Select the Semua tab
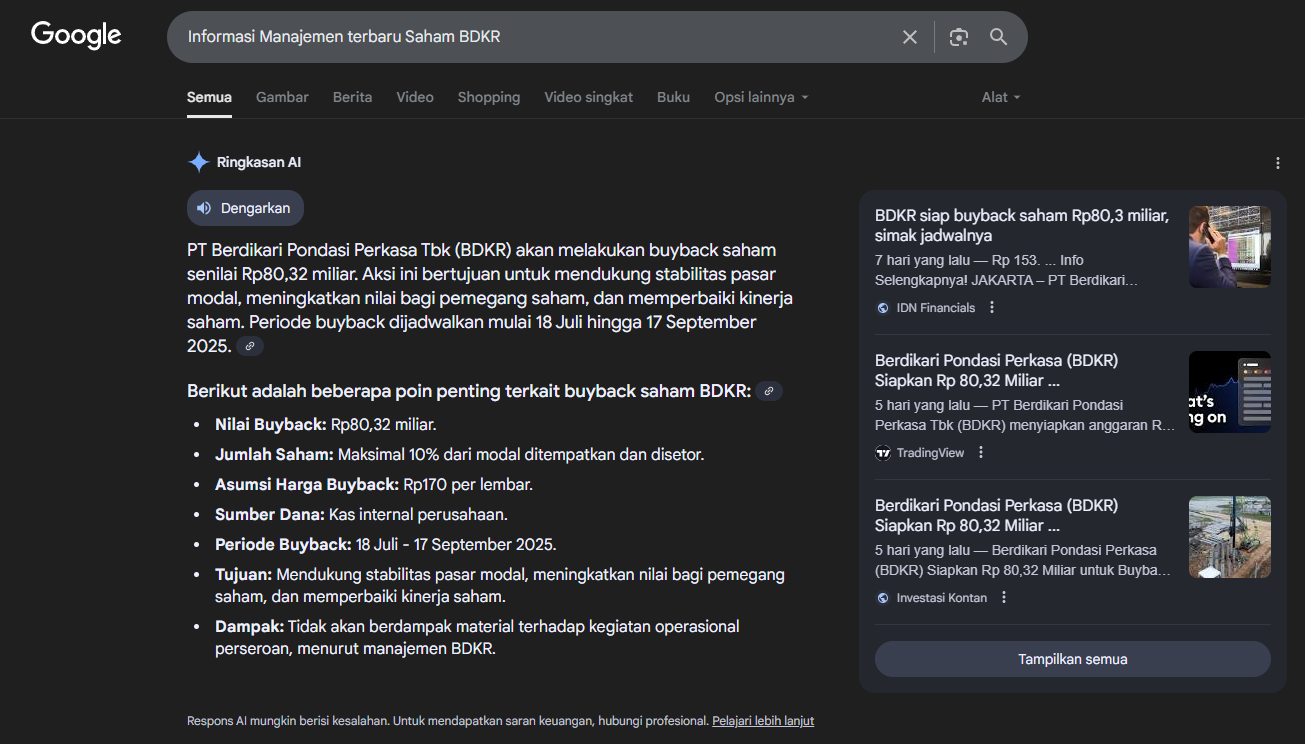Screen dimensions: 1305x744 point(209,97)
